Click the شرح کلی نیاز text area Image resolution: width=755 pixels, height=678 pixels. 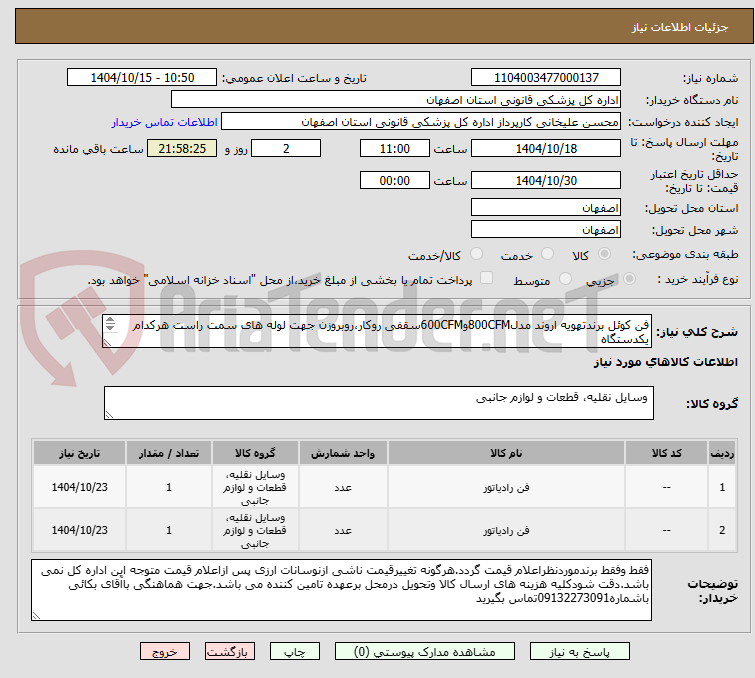377,331
